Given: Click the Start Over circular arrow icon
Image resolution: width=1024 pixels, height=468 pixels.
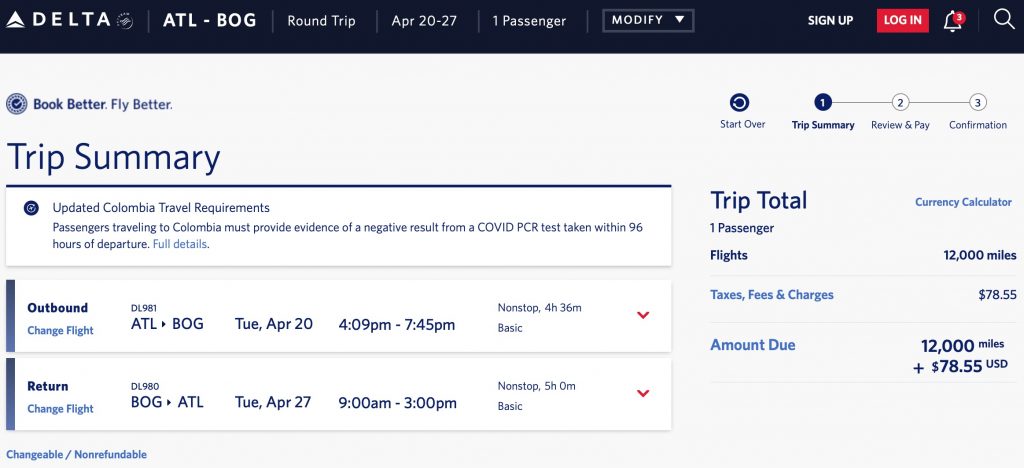Looking at the screenshot, I should (740, 102).
